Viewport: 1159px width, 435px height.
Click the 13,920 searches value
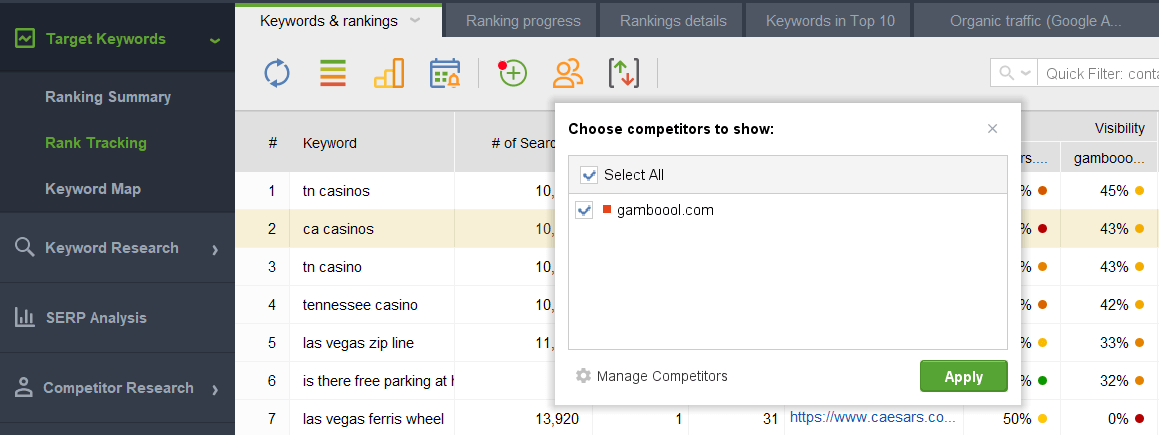(x=557, y=419)
